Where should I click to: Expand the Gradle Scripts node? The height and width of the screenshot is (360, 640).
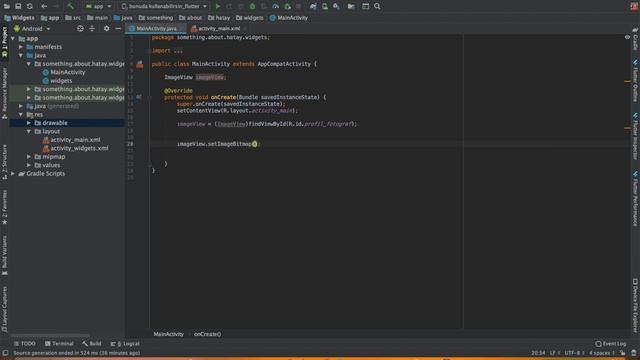coord(13,173)
